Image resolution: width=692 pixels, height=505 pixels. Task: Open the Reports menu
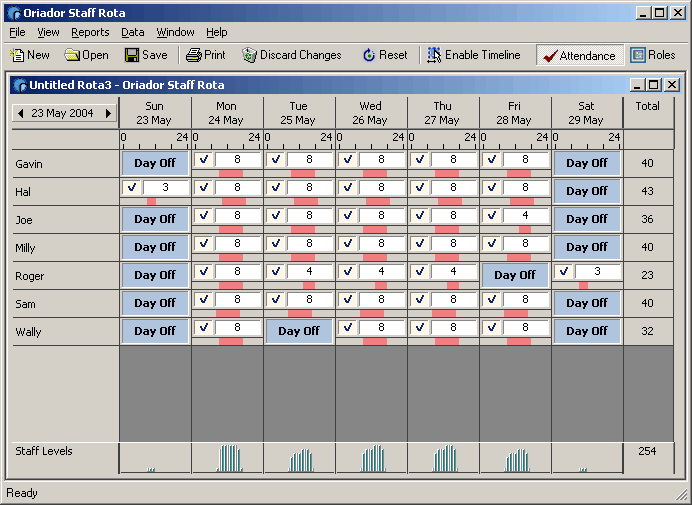tap(90, 32)
